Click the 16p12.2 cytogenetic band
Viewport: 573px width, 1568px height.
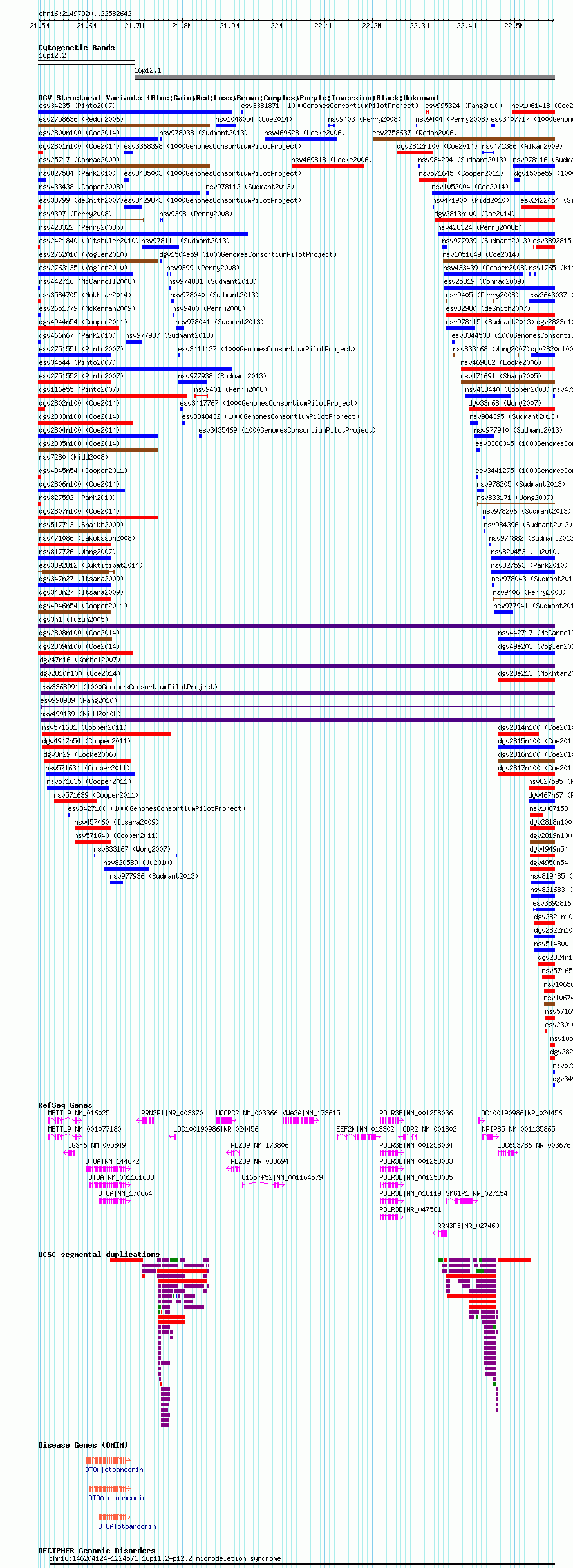coord(86,62)
